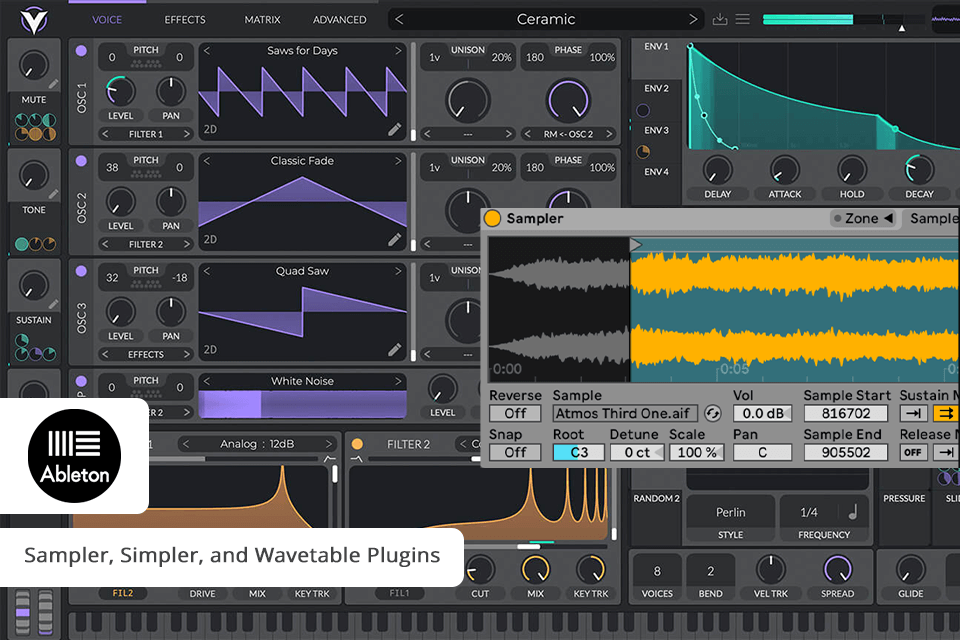Image resolution: width=960 pixels, height=640 pixels.
Task: Open the VOICE tab
Action: [x=107, y=20]
